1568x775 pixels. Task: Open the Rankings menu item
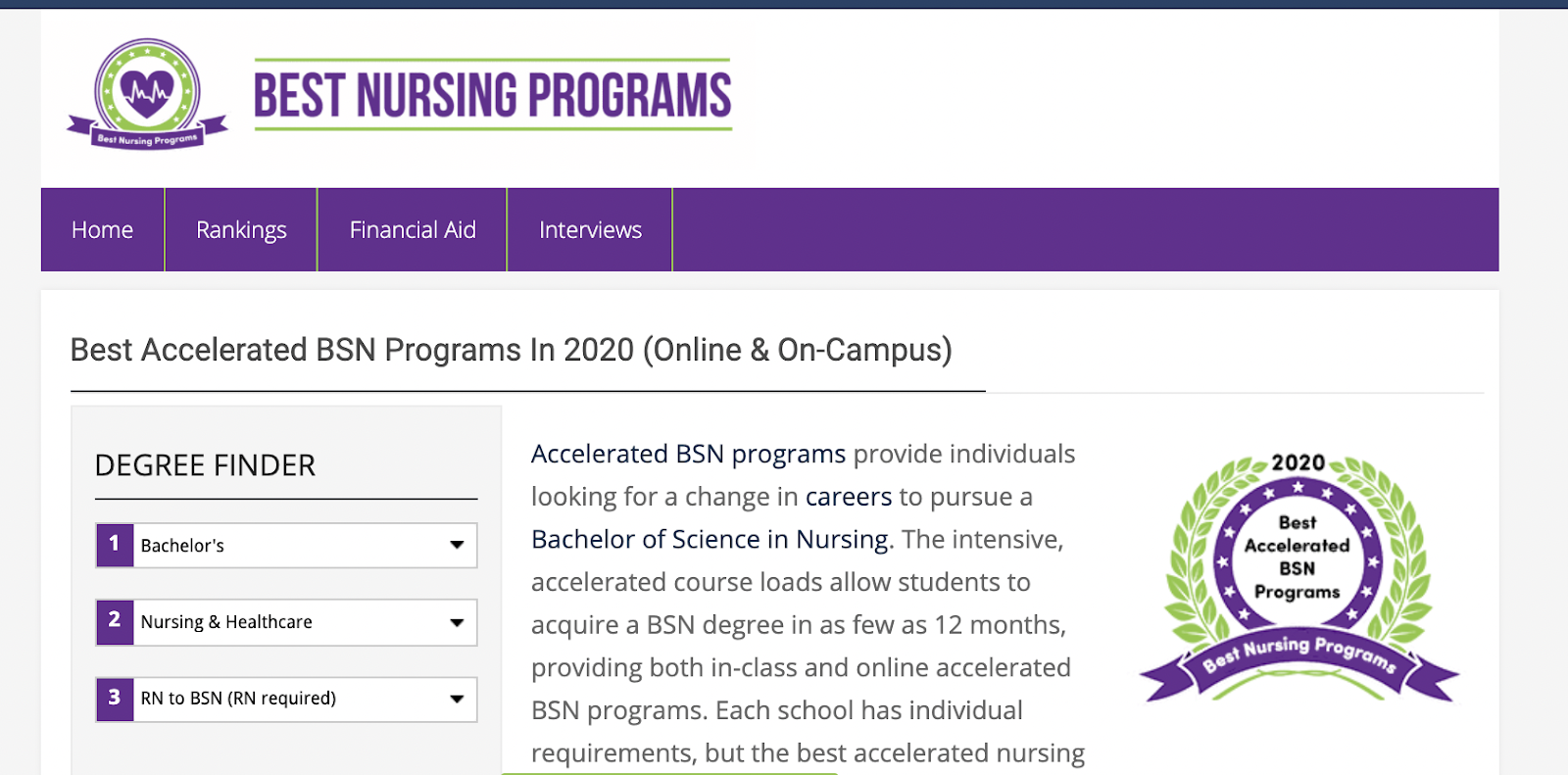click(x=241, y=230)
